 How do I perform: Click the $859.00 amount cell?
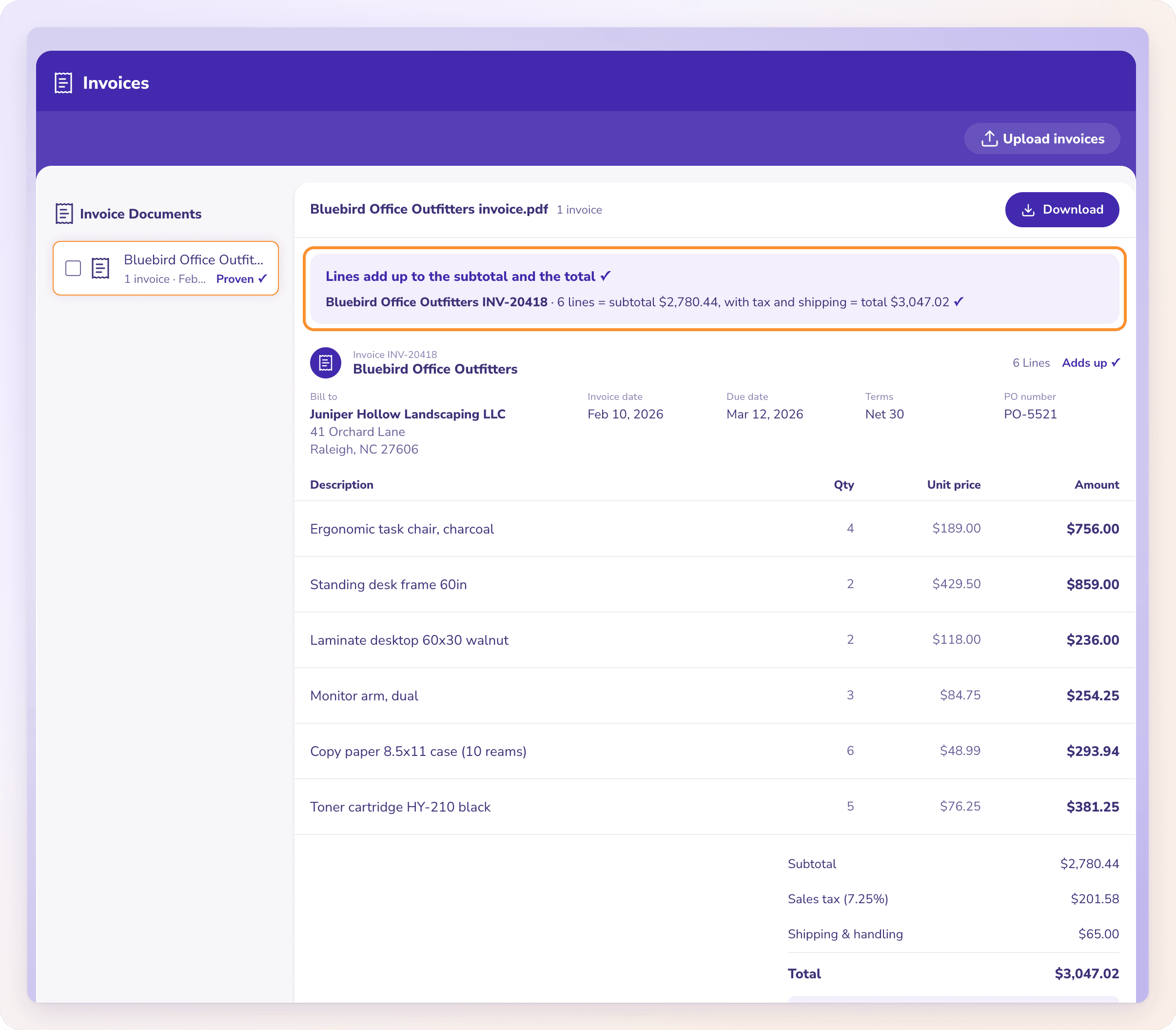(x=1092, y=585)
